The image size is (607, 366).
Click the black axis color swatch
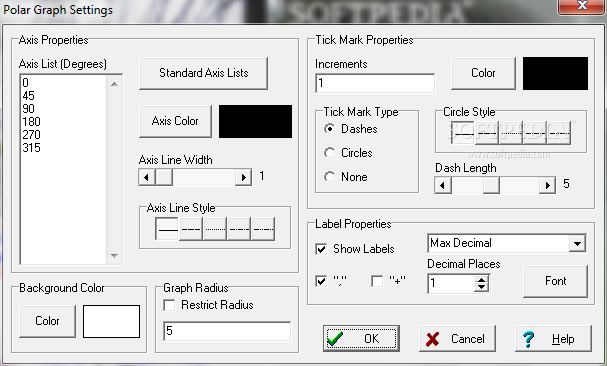255,121
